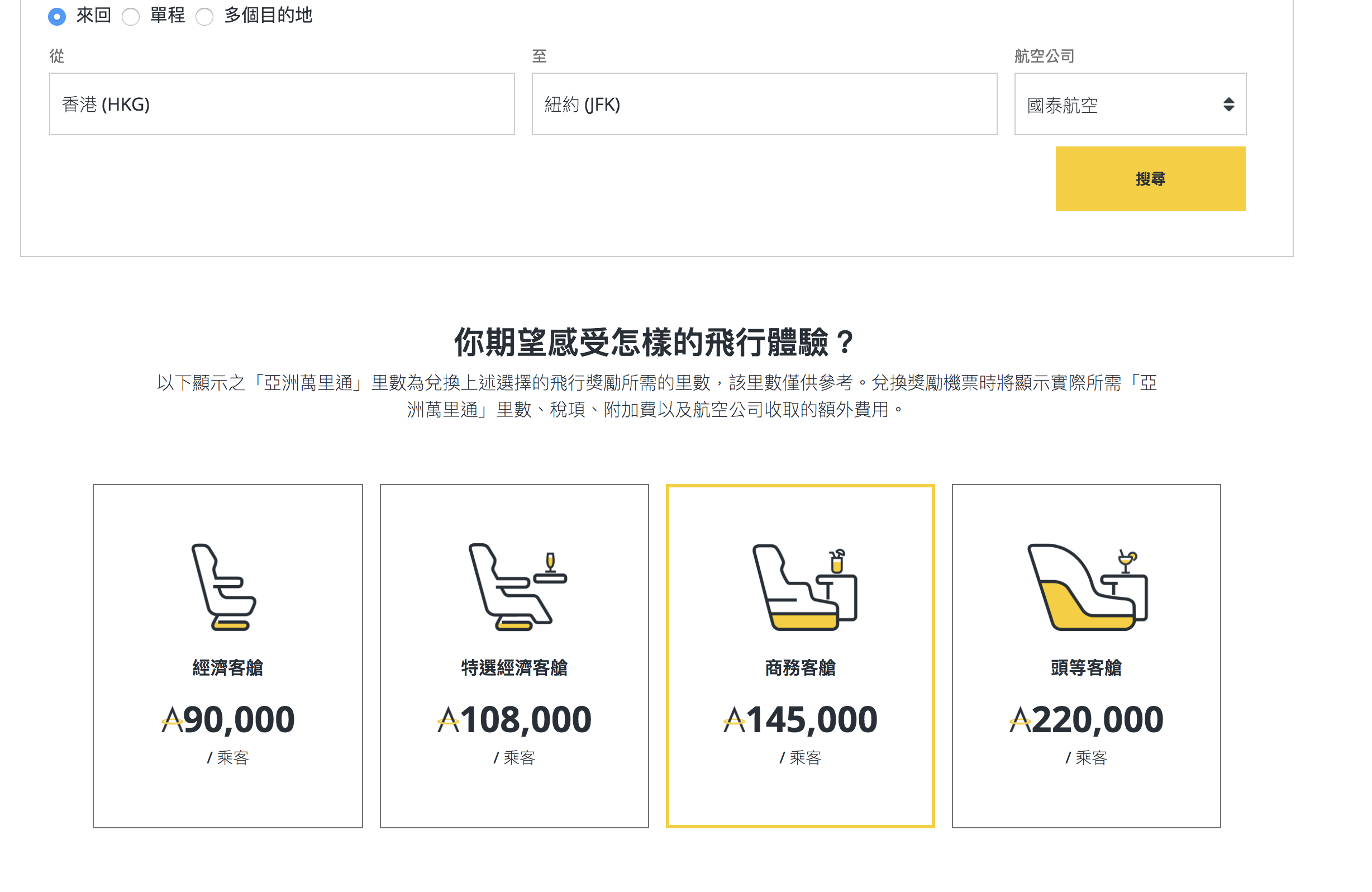Select the 經濟客艙 cabin card label
Image resolution: width=1372 pixels, height=892 pixels.
(228, 667)
